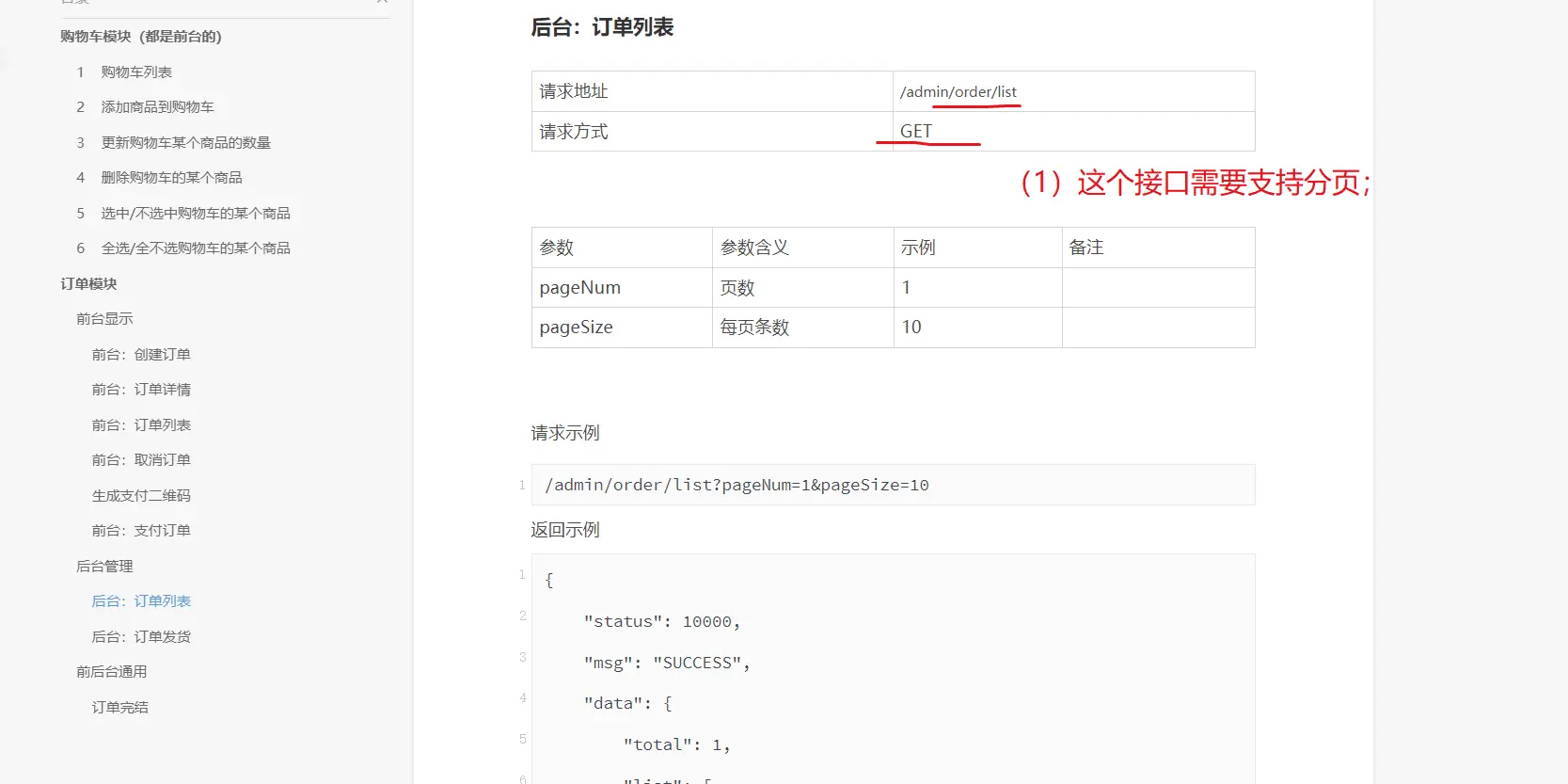The height and width of the screenshot is (784, 1568).
Task: Select 前台显示 outline heading
Action: coord(104,319)
